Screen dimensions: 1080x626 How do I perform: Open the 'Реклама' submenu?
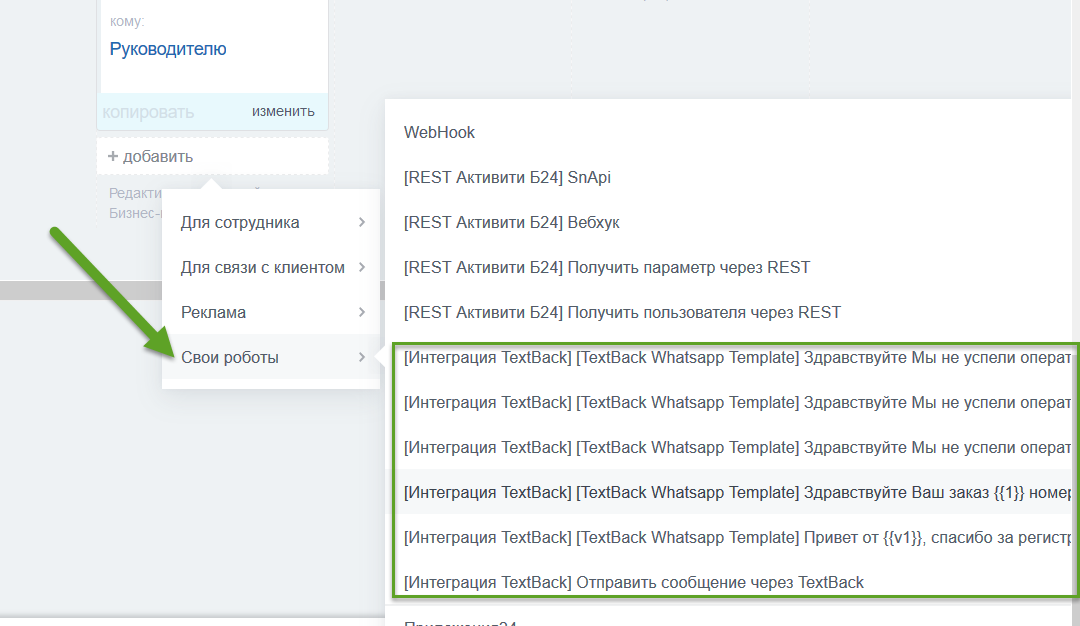tap(271, 312)
